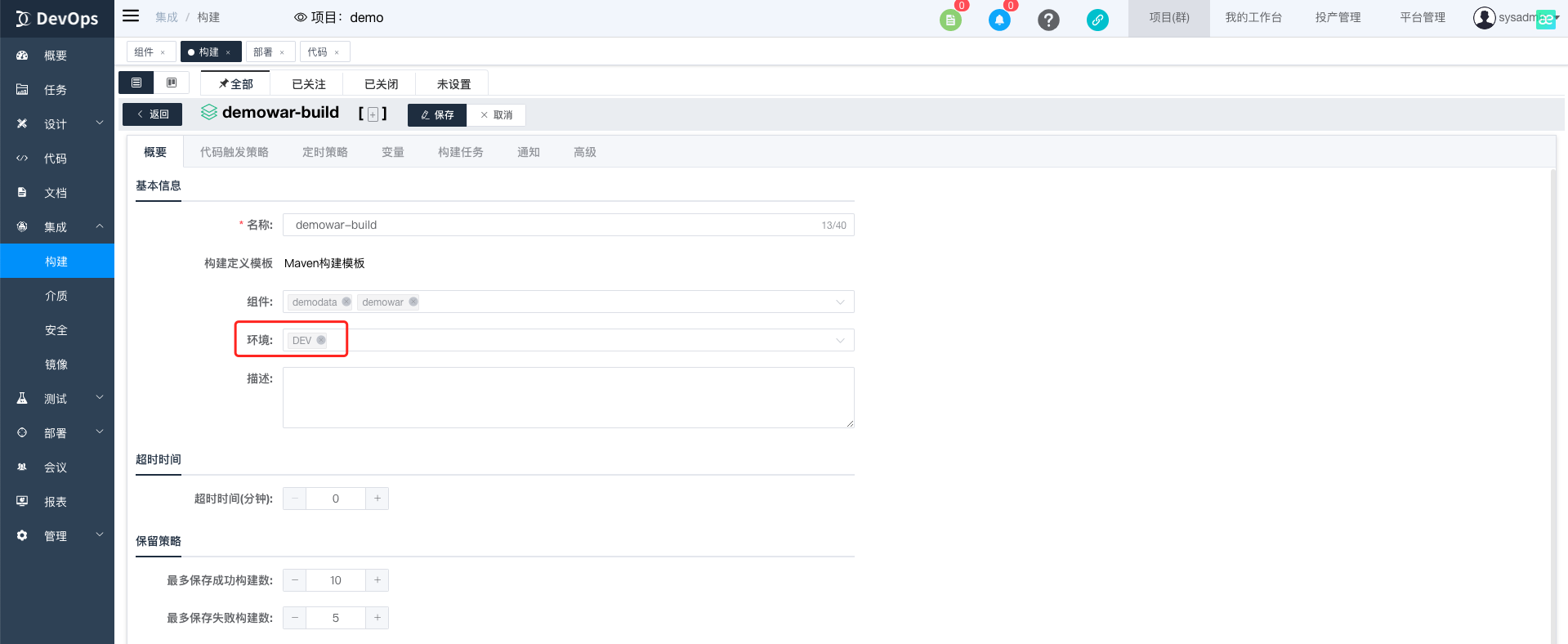This screenshot has height=644, width=1568.
Task: Click the 返回 button
Action: [153, 114]
